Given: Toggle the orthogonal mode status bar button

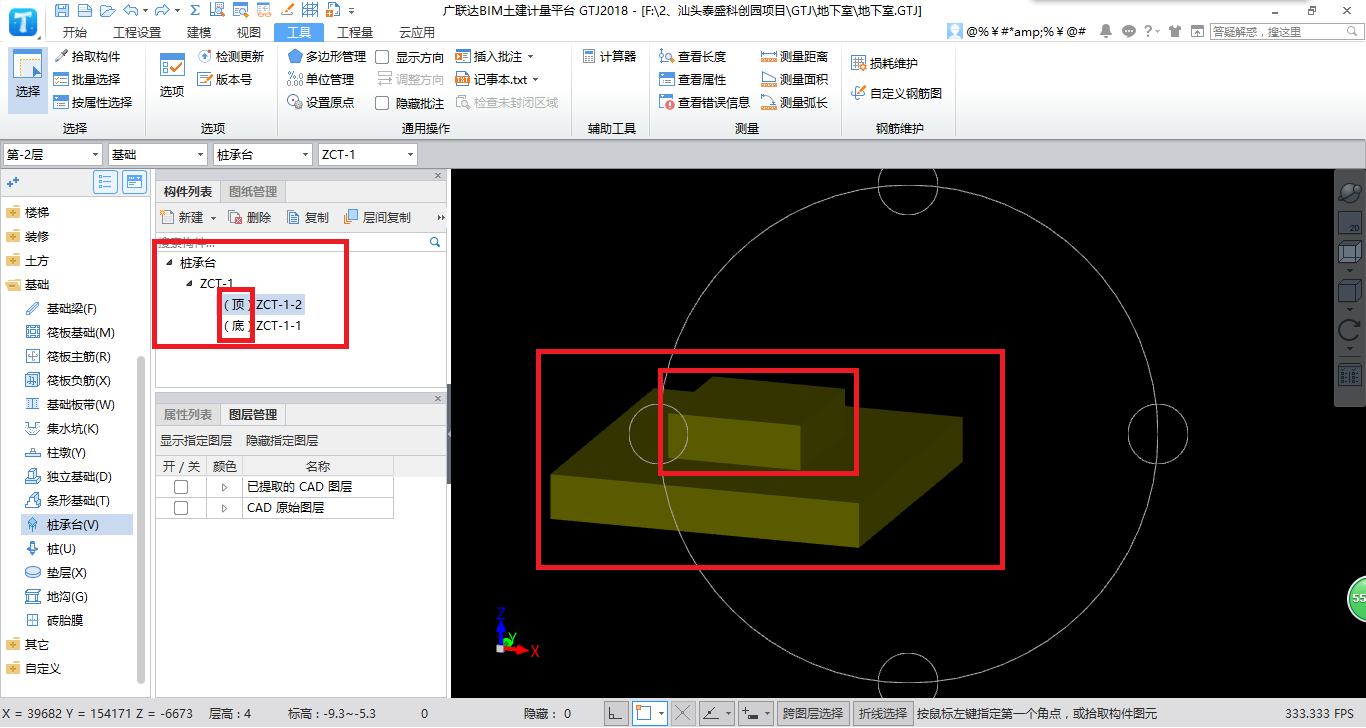Looking at the screenshot, I should tap(617, 713).
